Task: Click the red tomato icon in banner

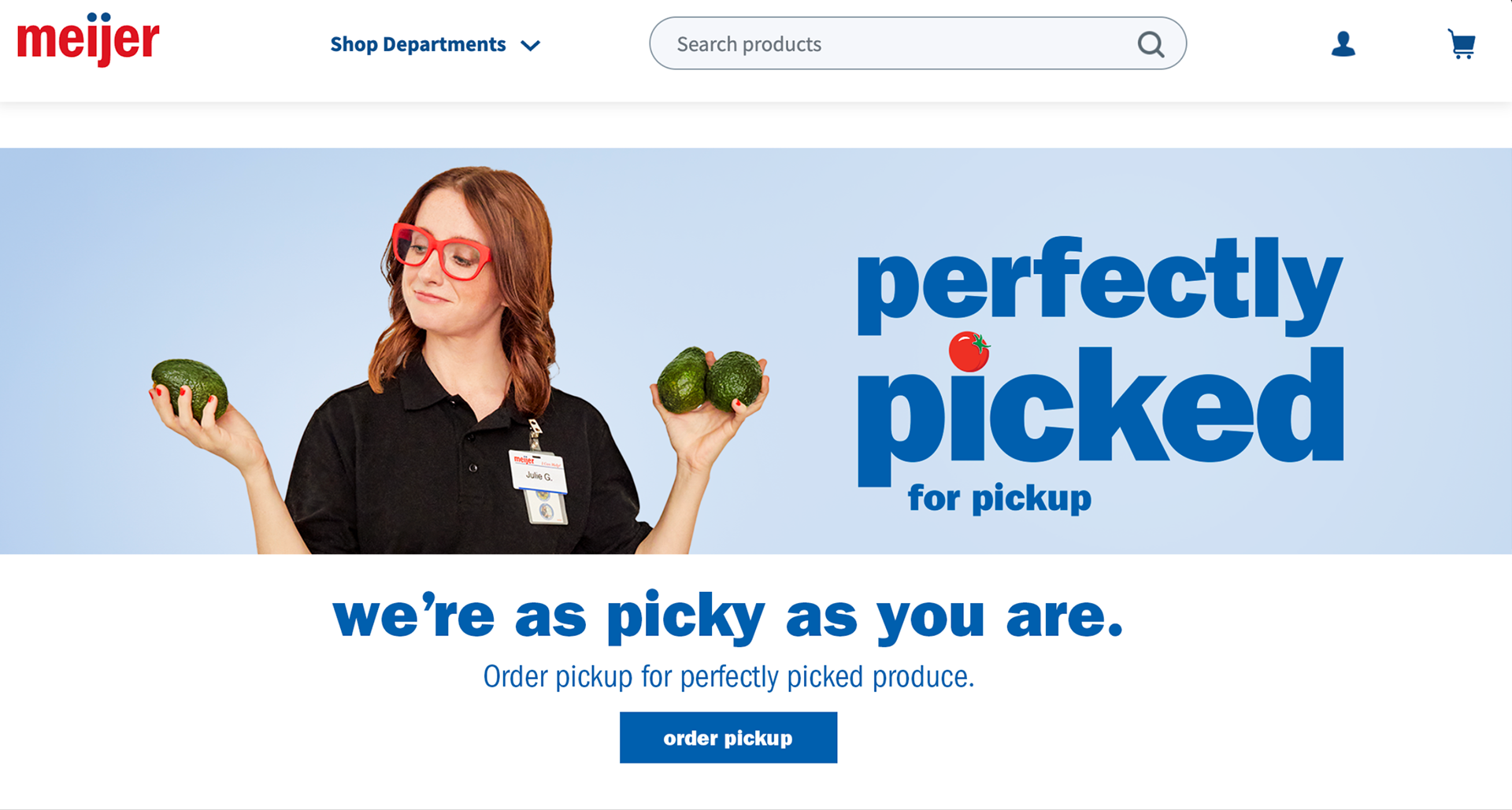Action: [x=969, y=351]
